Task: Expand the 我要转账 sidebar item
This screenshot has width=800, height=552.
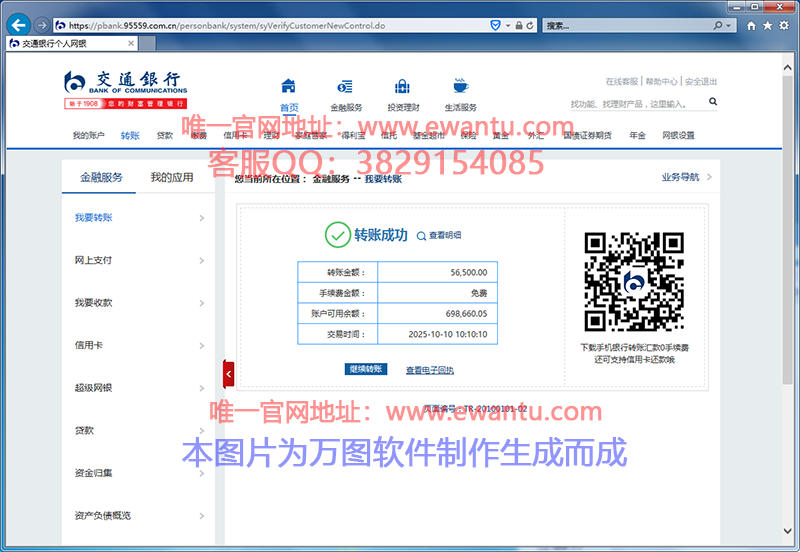Action: pos(202,218)
